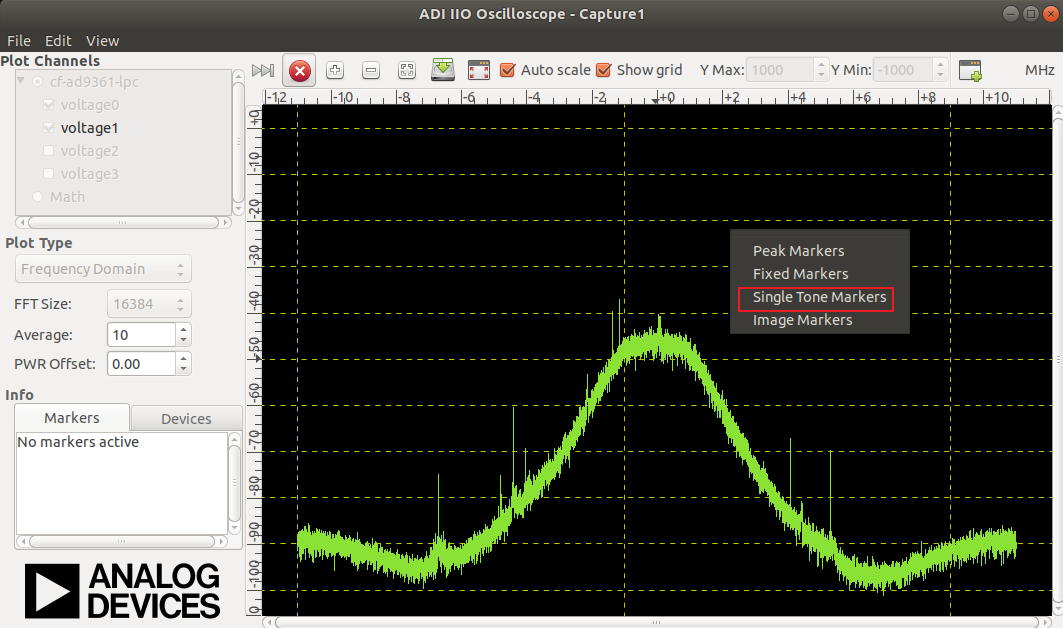Choose Single Tone Markers from context menu

pos(819,297)
